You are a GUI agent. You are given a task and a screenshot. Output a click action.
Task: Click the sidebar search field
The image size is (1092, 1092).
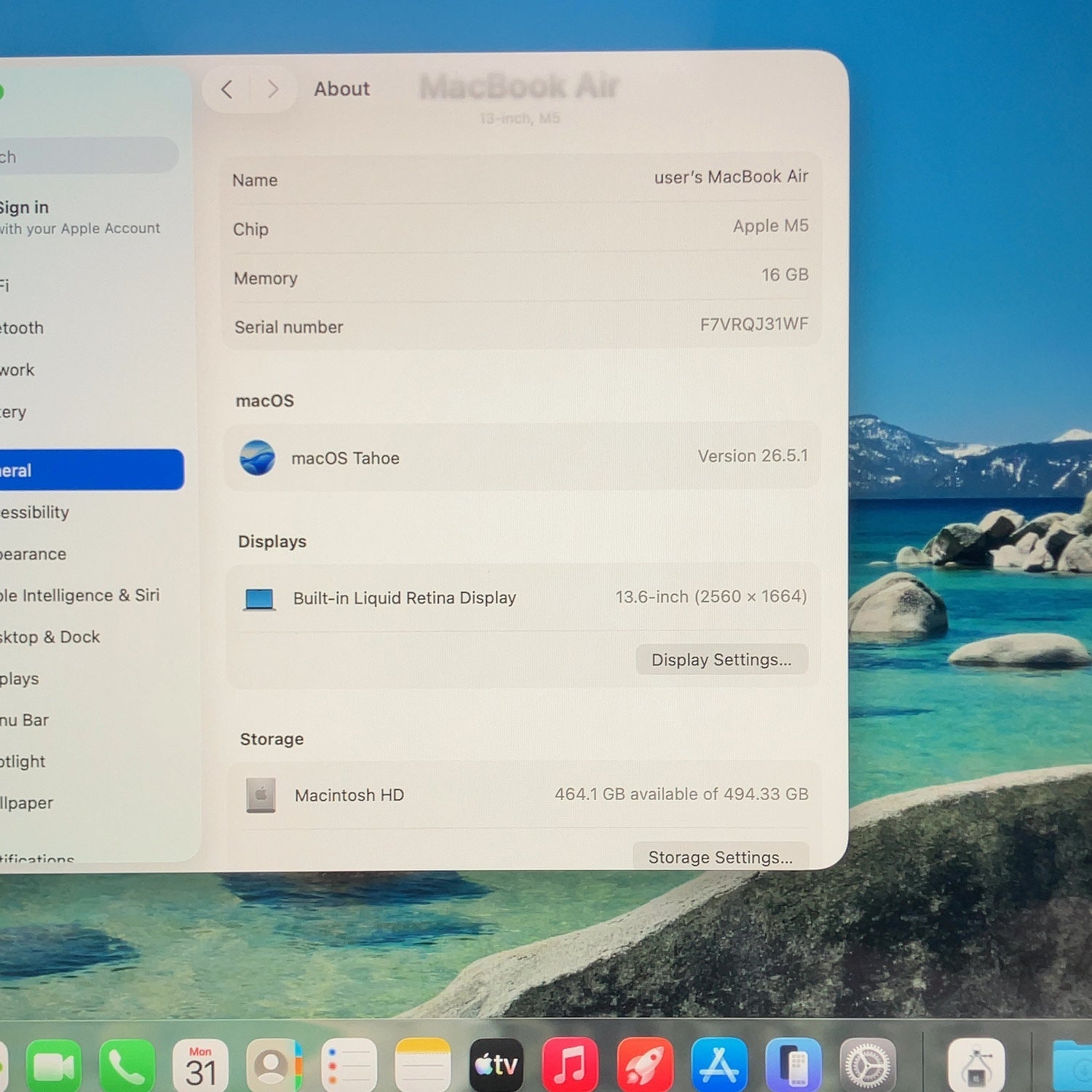click(87, 156)
